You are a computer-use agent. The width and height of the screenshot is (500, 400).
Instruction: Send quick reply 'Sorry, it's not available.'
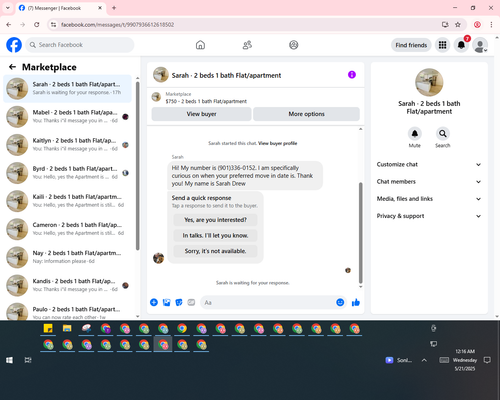pos(215,251)
